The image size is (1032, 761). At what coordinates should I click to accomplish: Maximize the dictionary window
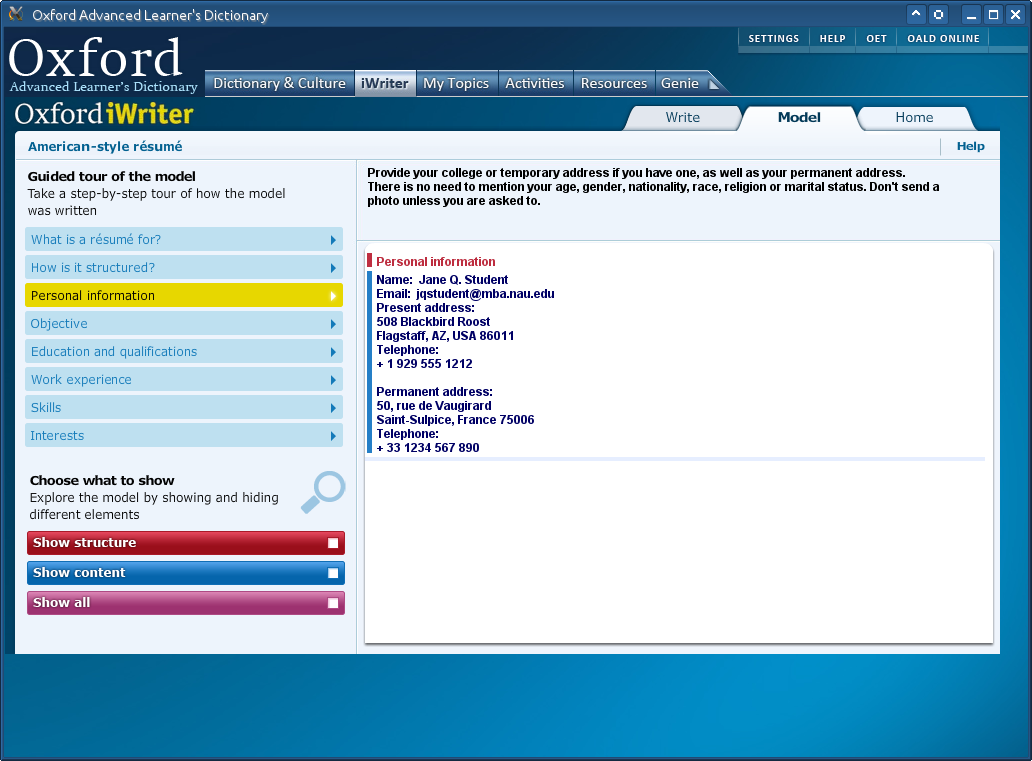click(994, 14)
